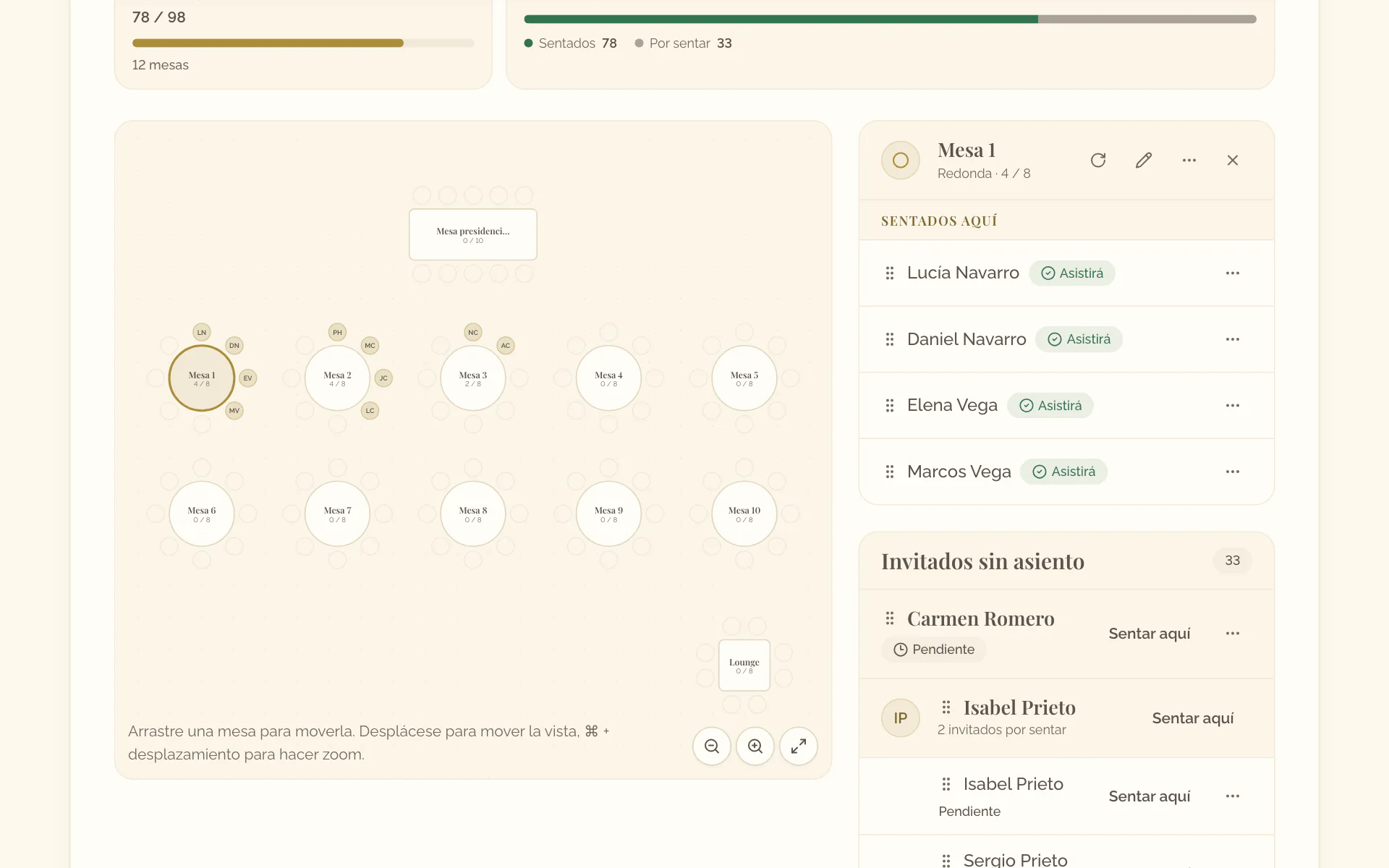
Task: Expand seating plan to fullscreen
Action: [x=799, y=746]
